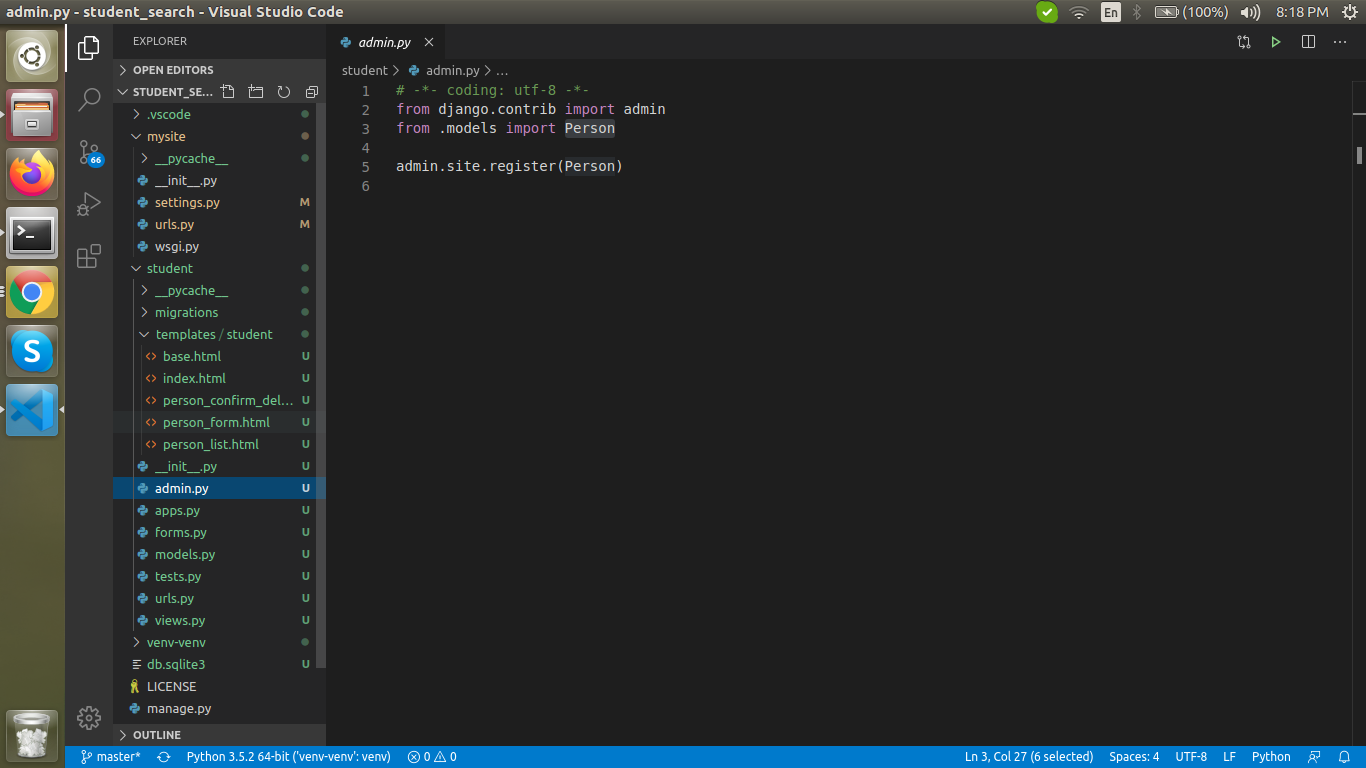Open base.html template file
The height and width of the screenshot is (768, 1366).
219,356
